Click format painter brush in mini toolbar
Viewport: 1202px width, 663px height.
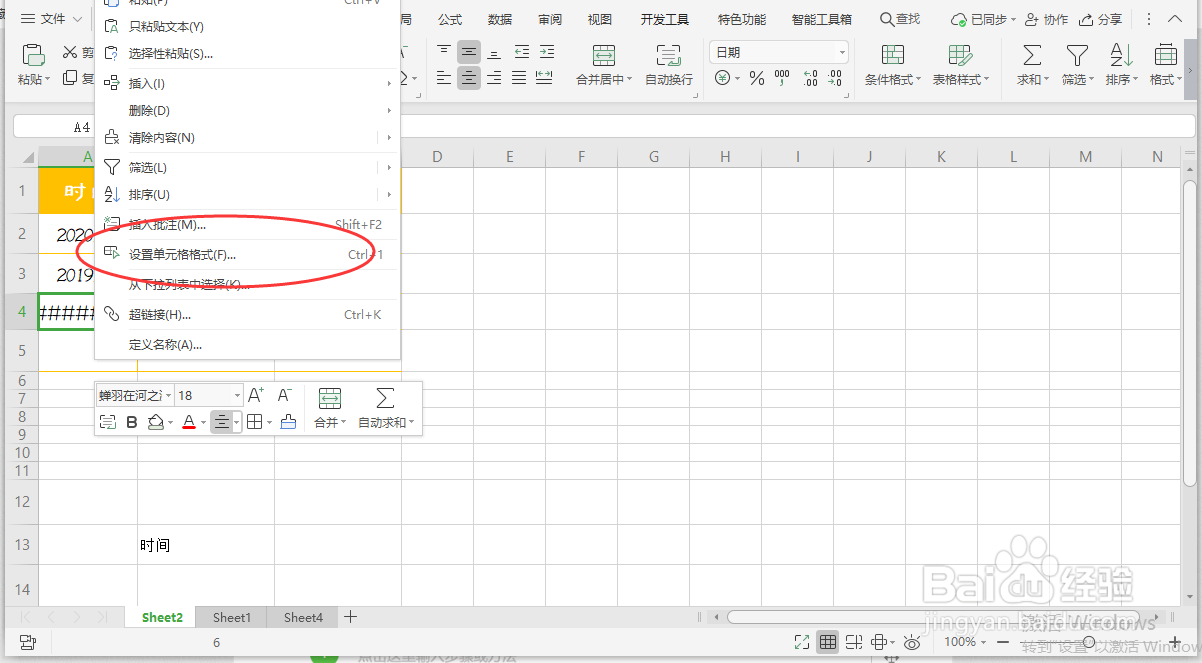click(288, 422)
